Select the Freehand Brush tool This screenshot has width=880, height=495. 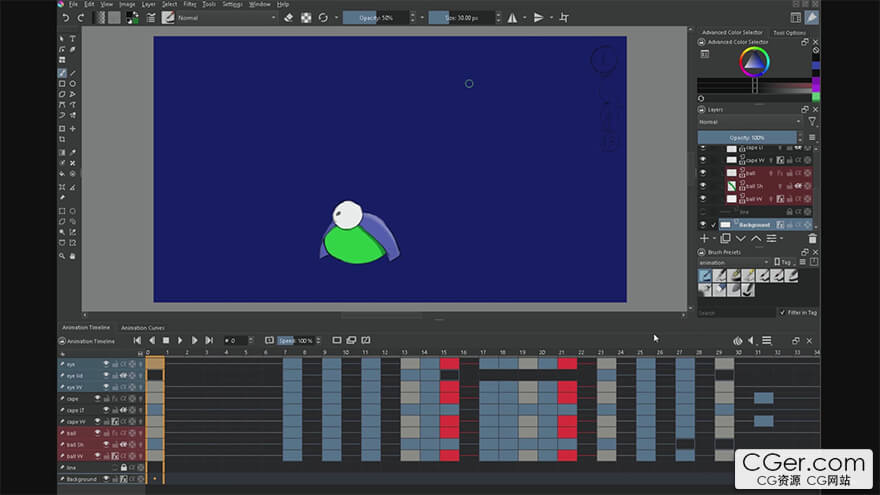[x=62, y=73]
